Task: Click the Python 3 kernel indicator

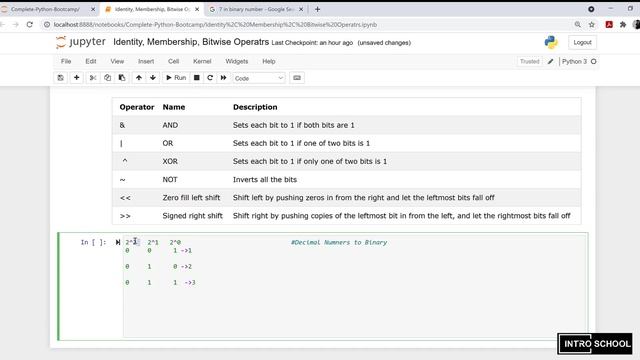Action: [x=579, y=61]
